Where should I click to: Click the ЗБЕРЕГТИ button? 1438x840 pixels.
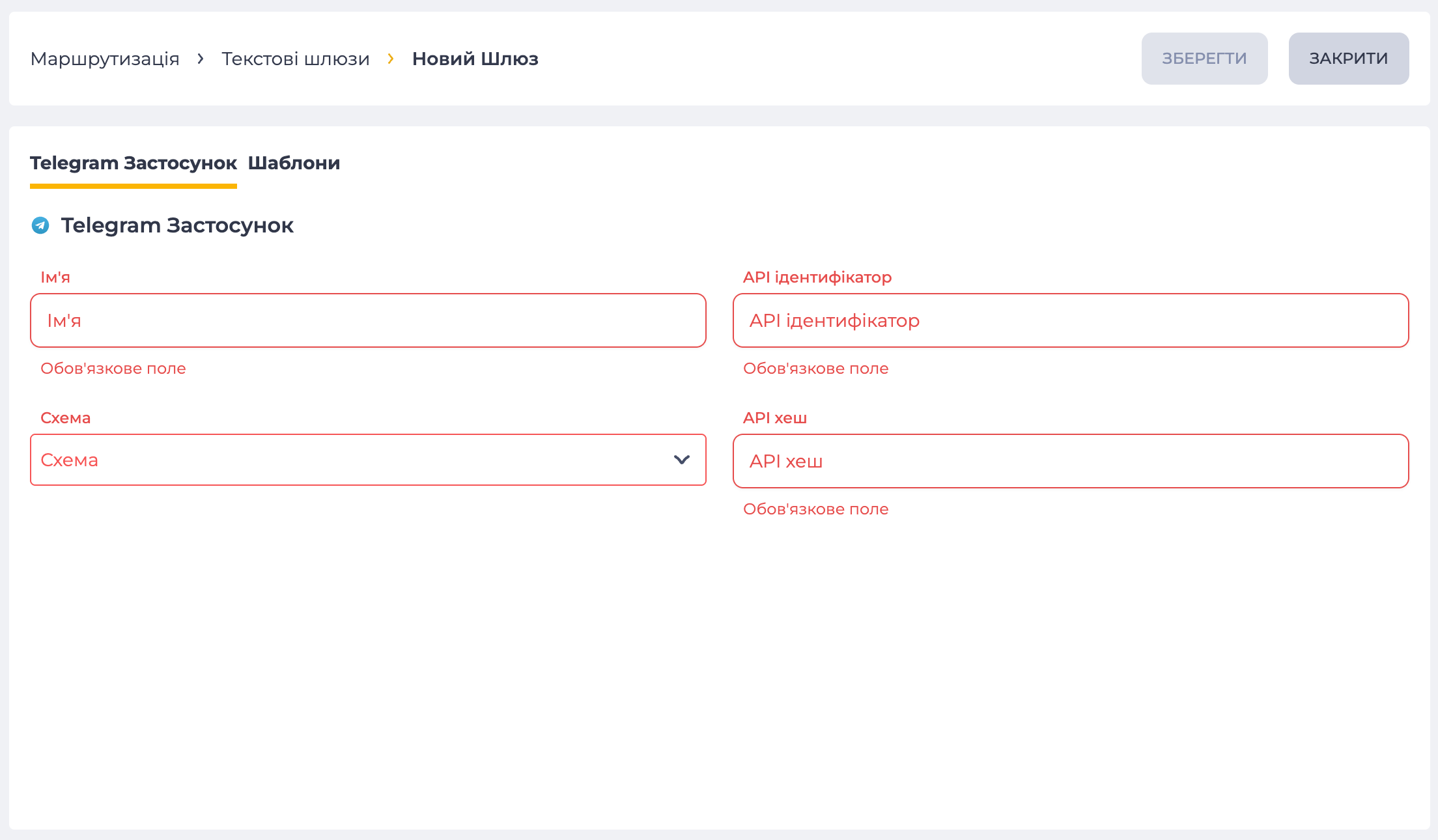(x=1204, y=59)
